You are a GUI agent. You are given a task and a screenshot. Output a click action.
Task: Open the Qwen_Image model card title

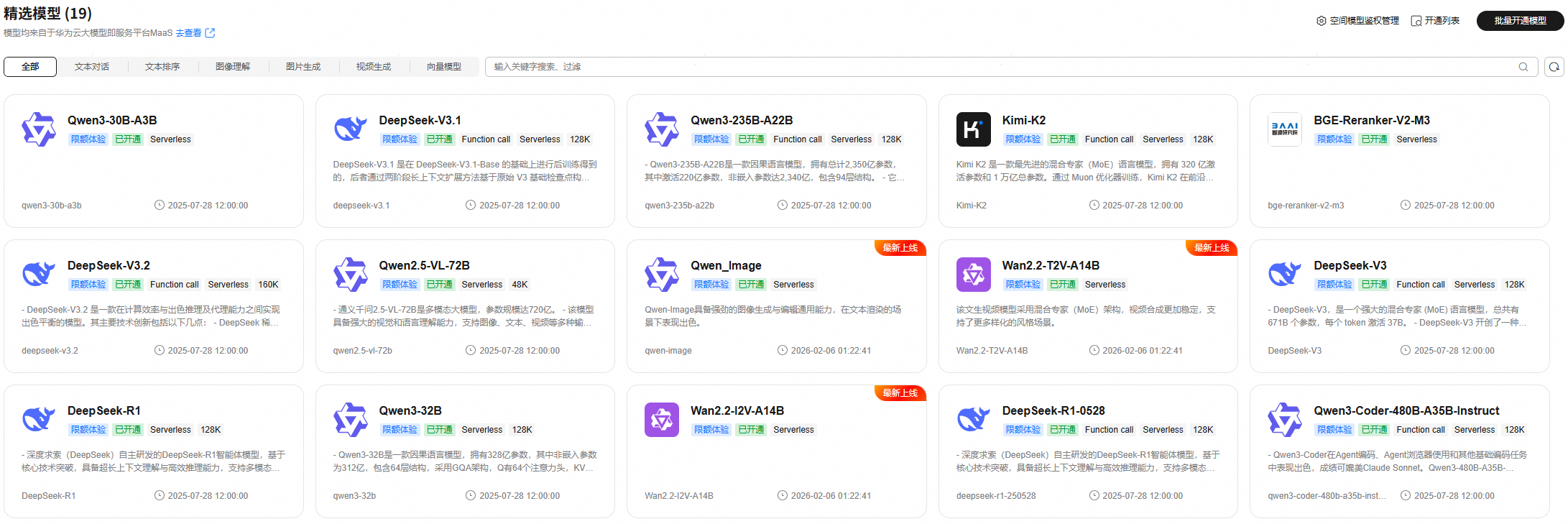726,266
